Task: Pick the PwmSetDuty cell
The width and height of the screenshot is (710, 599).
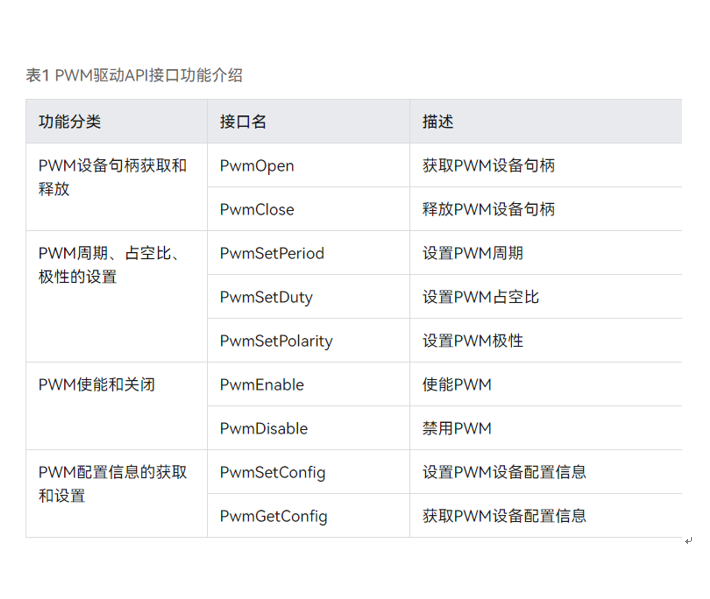Action: tap(266, 297)
